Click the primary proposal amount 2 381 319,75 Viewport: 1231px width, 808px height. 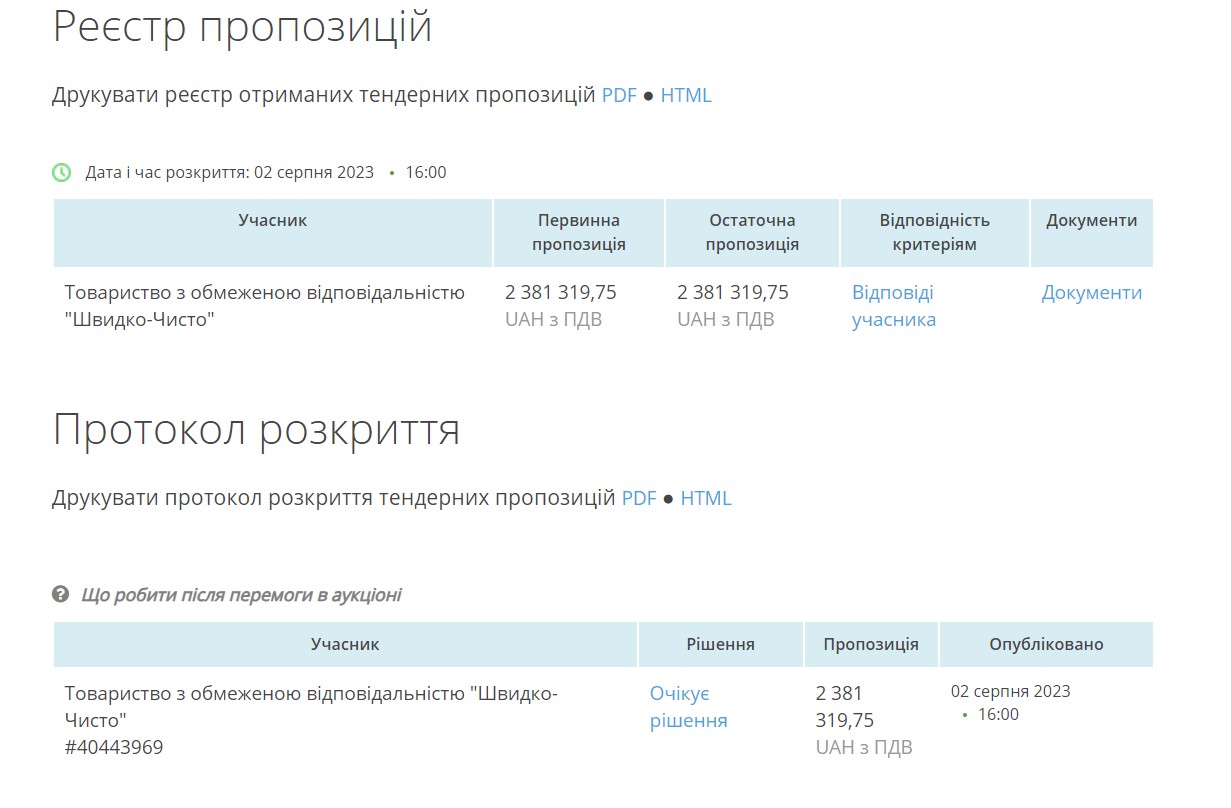click(561, 292)
